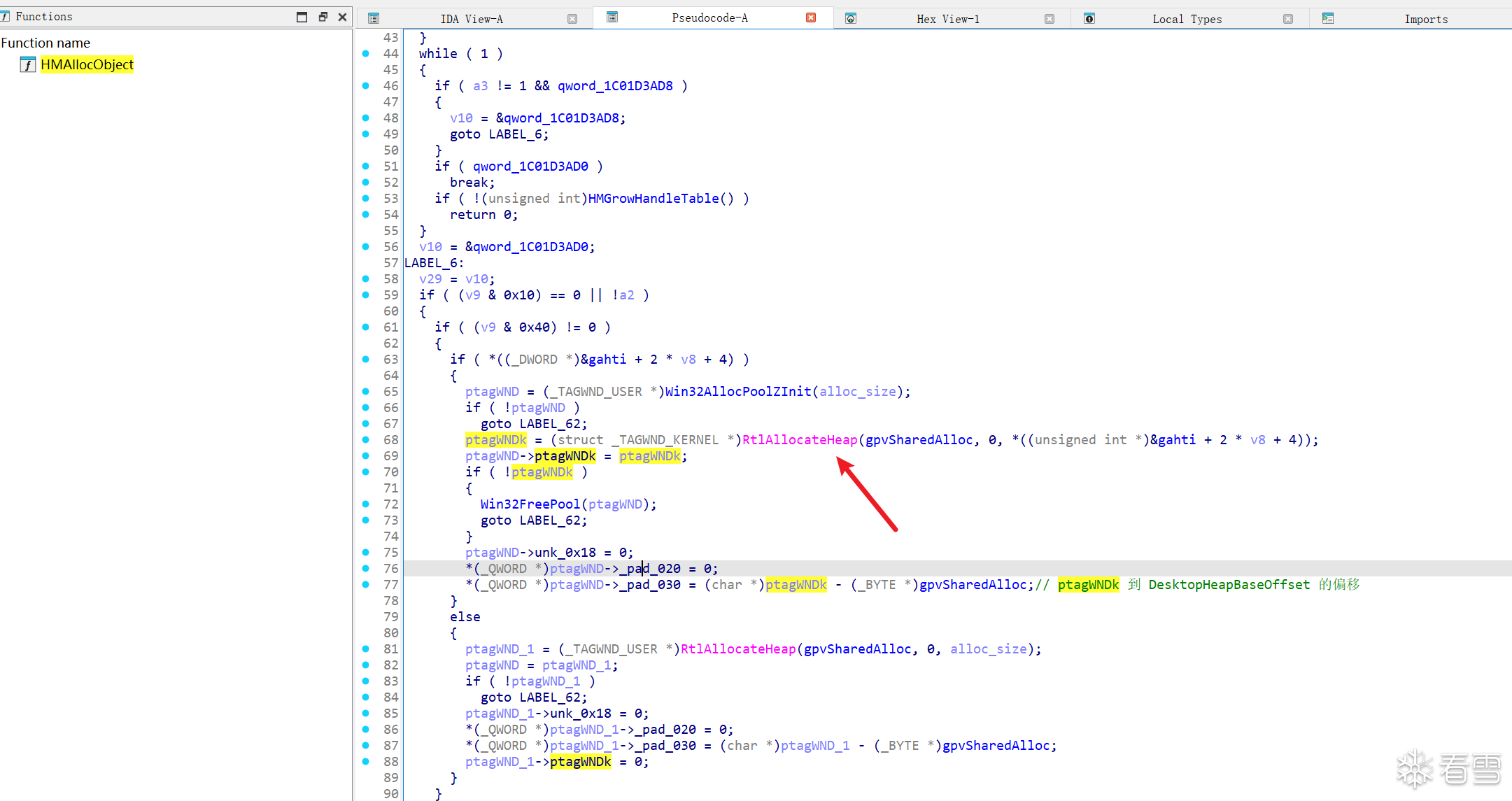Image resolution: width=1512 pixels, height=801 pixels.
Task: Select HMAllocObject in the function list
Action: pos(87,65)
